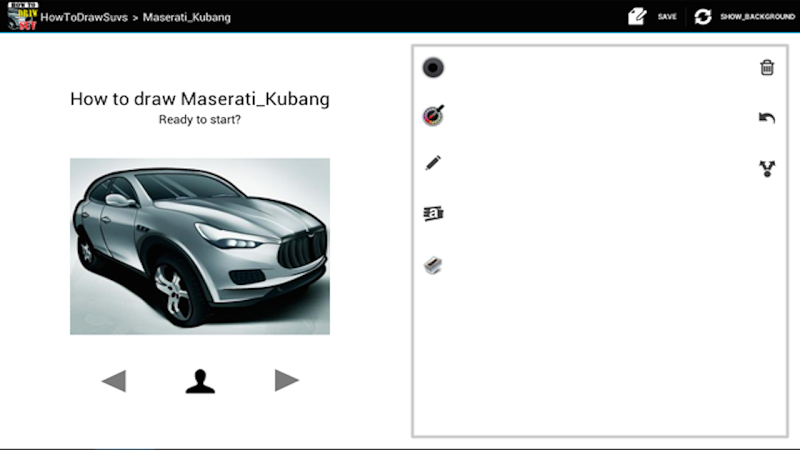Clear canvas with trash icon
The image size is (800, 450).
(767, 67)
